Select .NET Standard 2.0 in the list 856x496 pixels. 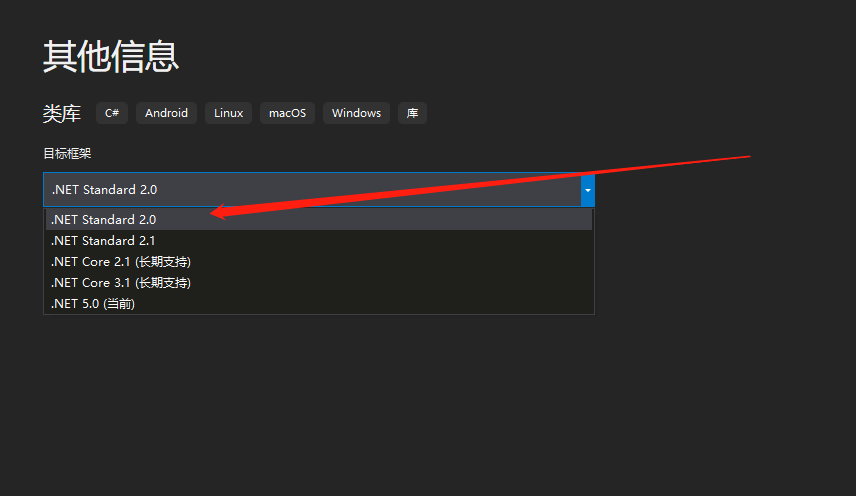pos(319,219)
